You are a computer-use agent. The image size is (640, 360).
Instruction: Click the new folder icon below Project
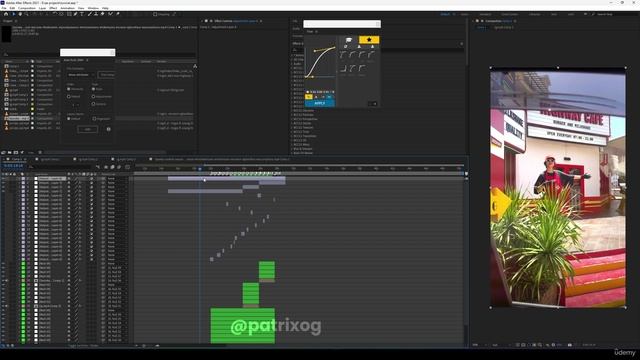pos(10,153)
